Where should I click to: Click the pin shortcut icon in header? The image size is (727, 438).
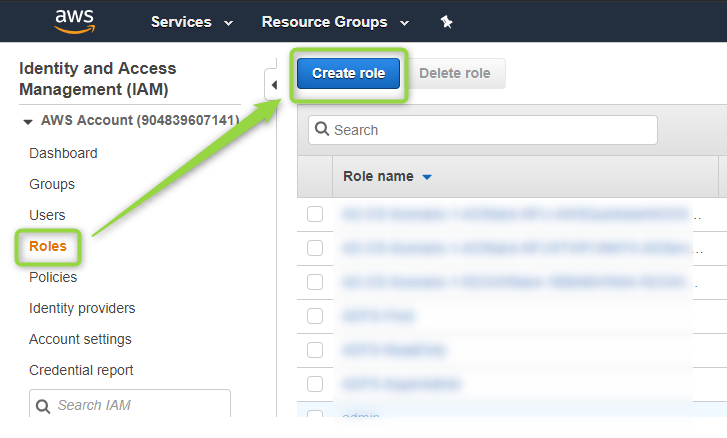(x=446, y=22)
